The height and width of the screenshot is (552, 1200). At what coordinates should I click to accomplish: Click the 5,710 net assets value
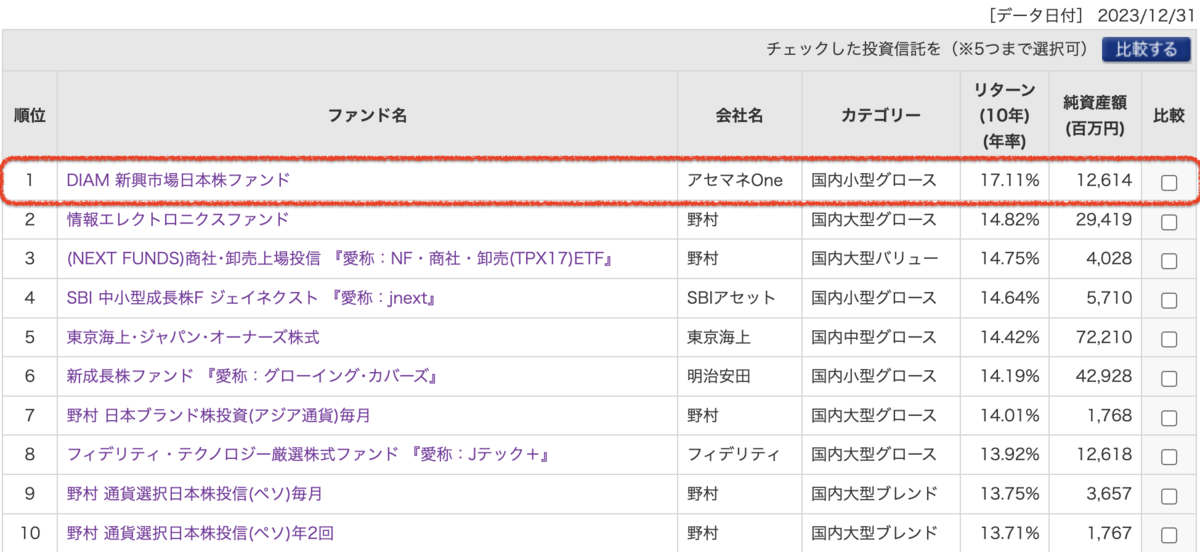1110,297
